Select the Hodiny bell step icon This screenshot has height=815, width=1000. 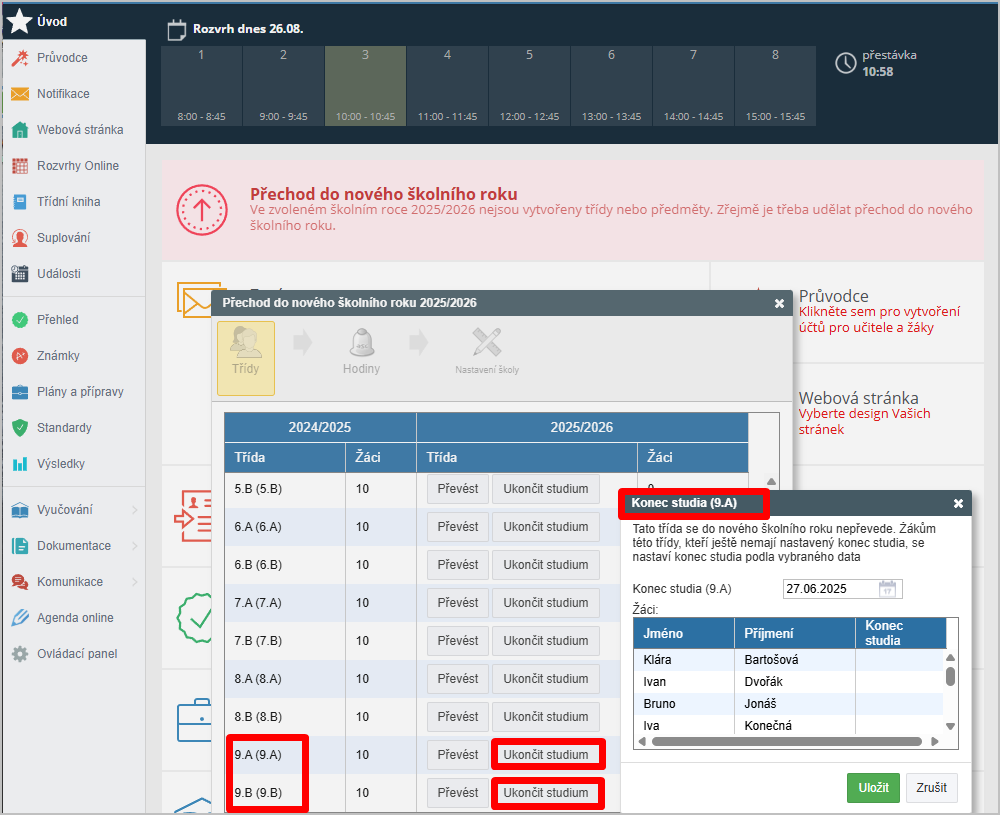tap(361, 345)
